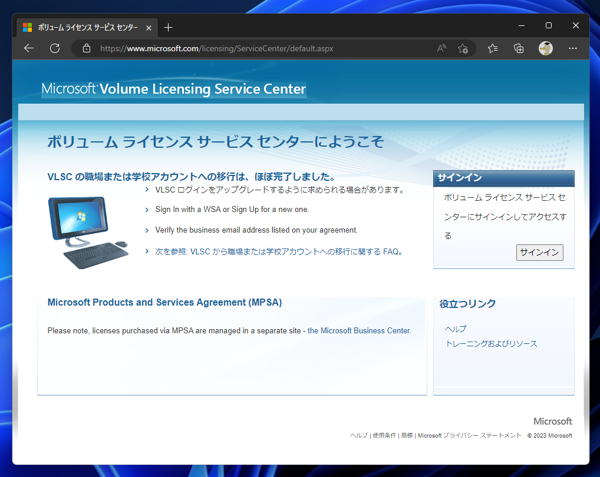
Task: Minimize the browser window
Action: pyautogui.click(x=521, y=26)
